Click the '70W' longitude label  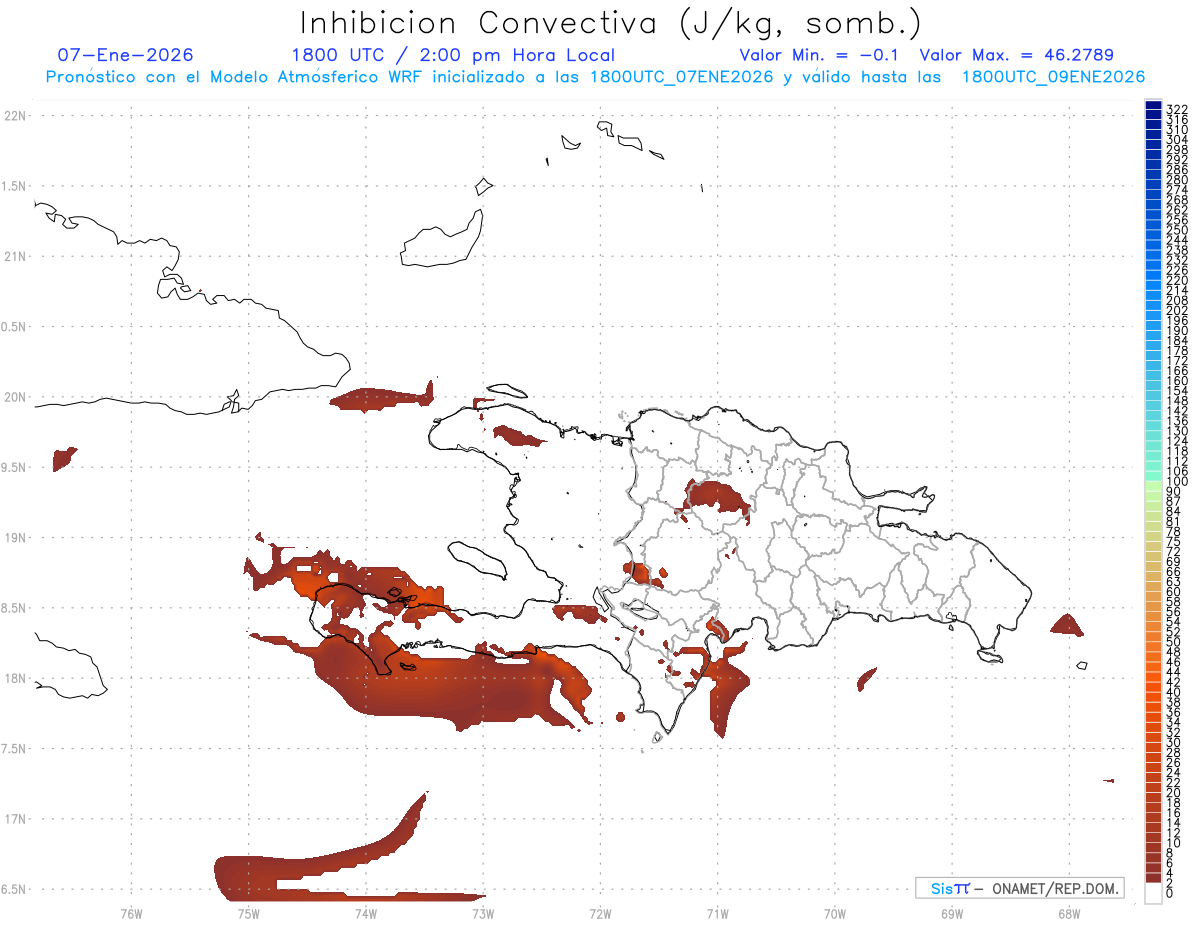834,912
